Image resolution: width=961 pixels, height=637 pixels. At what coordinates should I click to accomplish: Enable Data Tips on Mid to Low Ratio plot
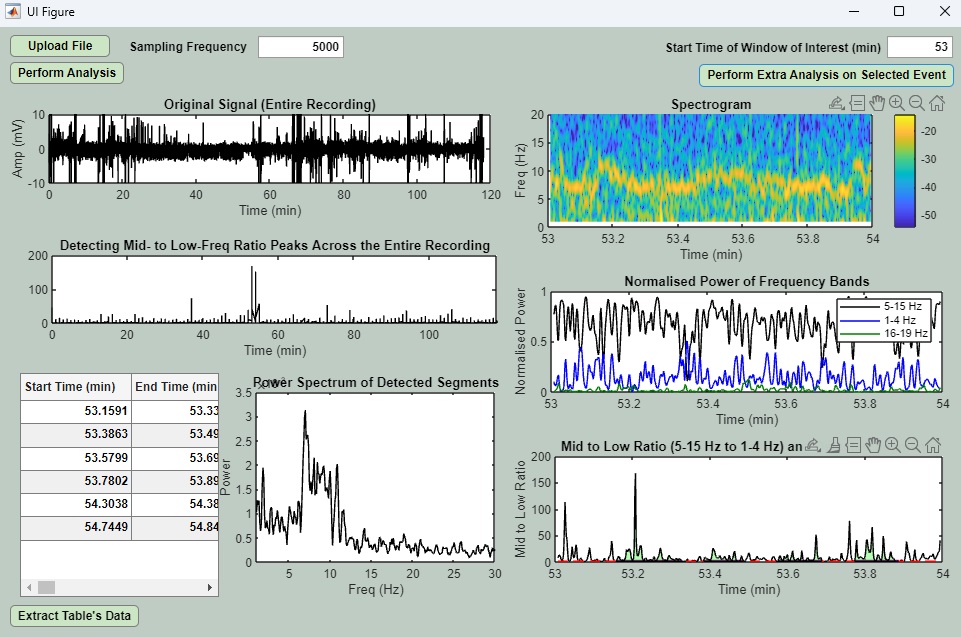point(854,445)
